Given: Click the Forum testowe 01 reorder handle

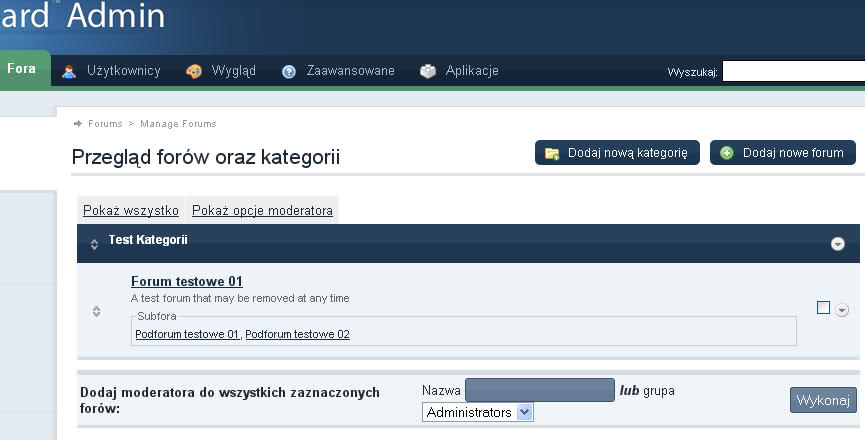Looking at the screenshot, I should tap(97, 312).
